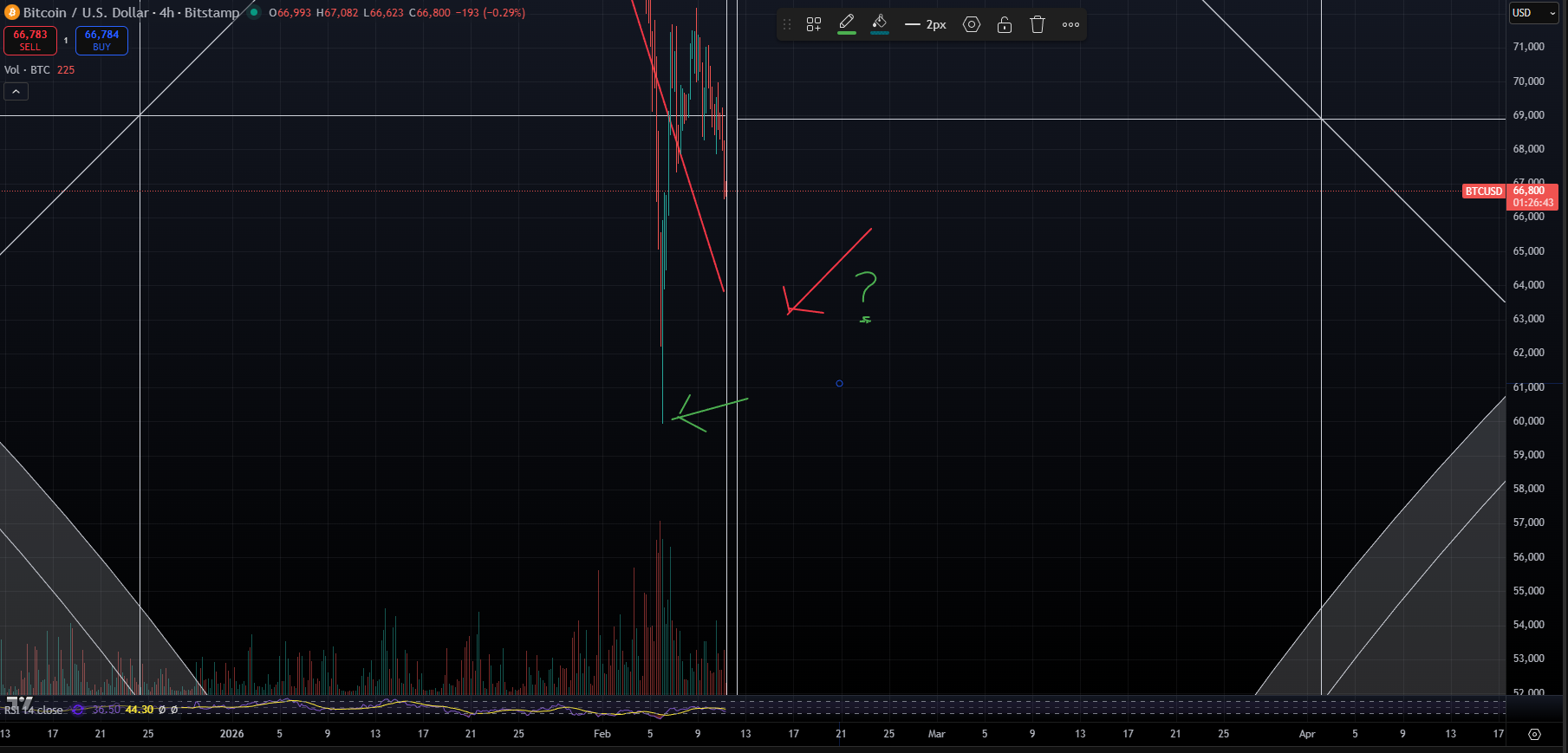
Task: Click the 71,000 label on the price scale
Action: [x=1528, y=47]
